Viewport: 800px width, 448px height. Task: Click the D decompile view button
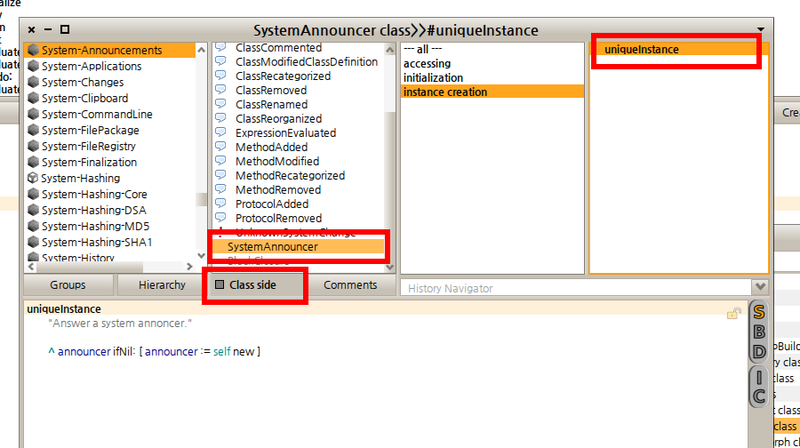[x=758, y=352]
